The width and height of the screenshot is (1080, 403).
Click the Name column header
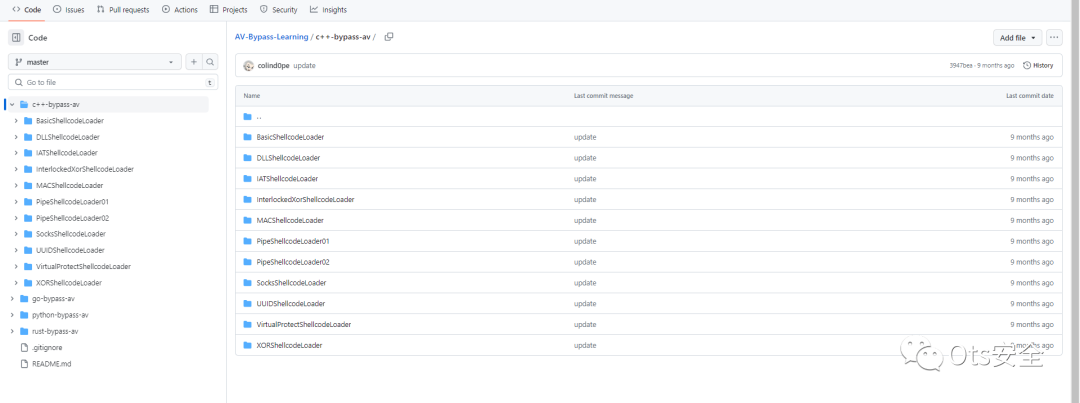tap(251, 96)
